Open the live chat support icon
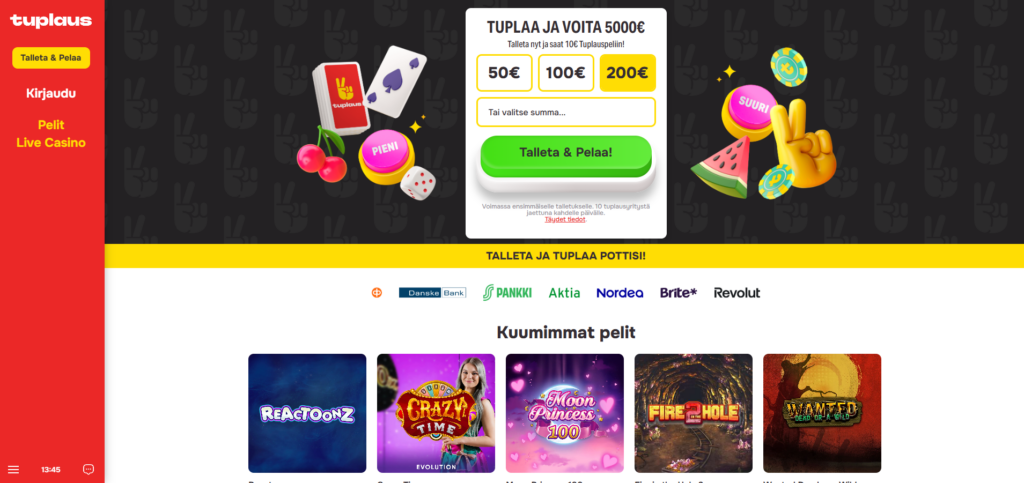This screenshot has height=483, width=1024. pyautogui.click(x=89, y=469)
